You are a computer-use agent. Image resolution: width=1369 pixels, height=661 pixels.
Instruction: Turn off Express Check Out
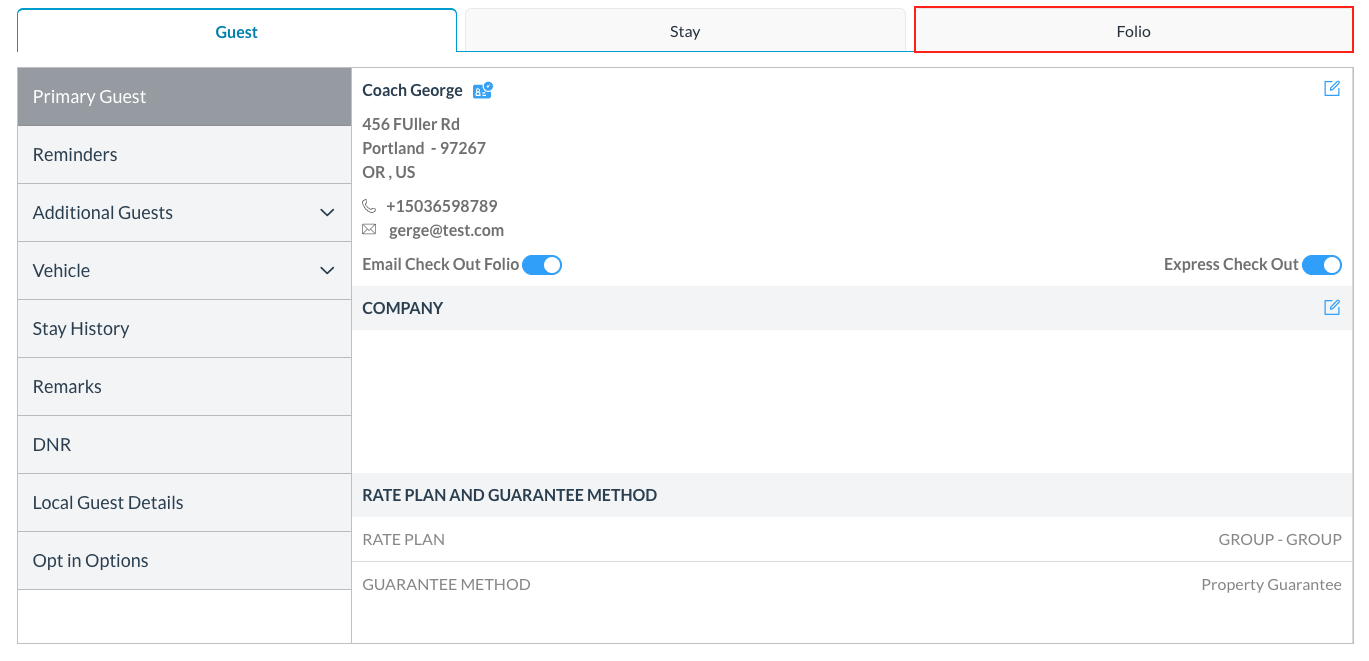tap(1322, 264)
